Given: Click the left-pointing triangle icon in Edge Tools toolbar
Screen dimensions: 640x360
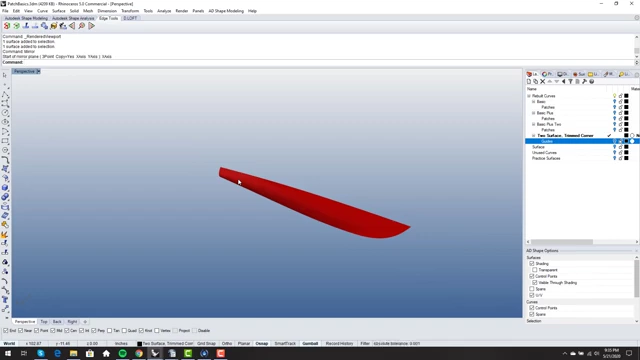Looking at the screenshot, I should pos(72,26).
